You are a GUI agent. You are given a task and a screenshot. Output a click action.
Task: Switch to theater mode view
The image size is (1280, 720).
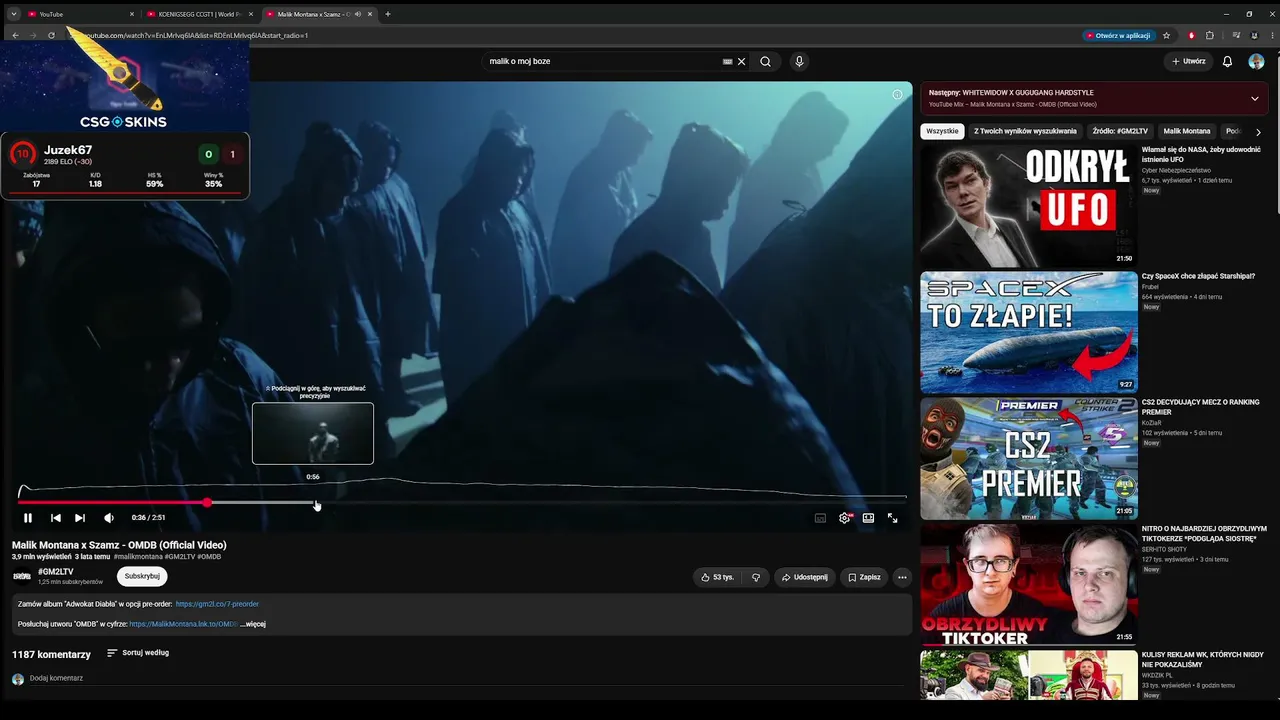coord(868,518)
